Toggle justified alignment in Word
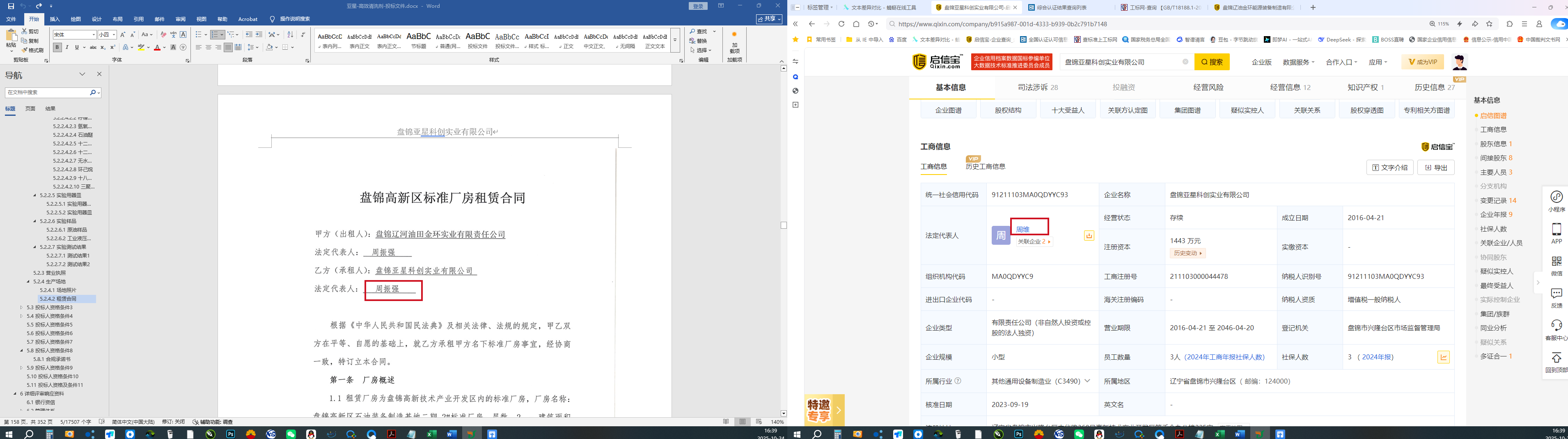 [228, 48]
